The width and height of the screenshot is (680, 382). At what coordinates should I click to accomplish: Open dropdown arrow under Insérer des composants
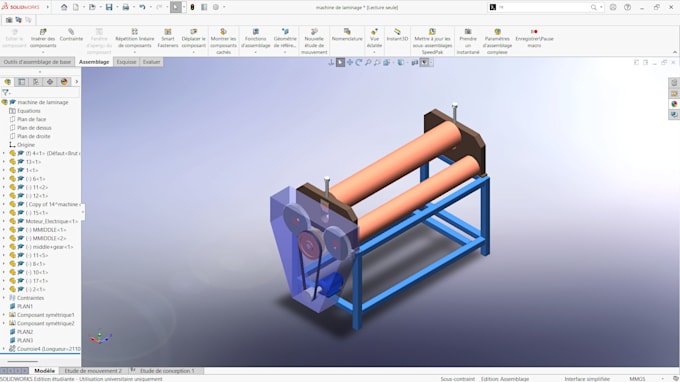(x=43, y=52)
